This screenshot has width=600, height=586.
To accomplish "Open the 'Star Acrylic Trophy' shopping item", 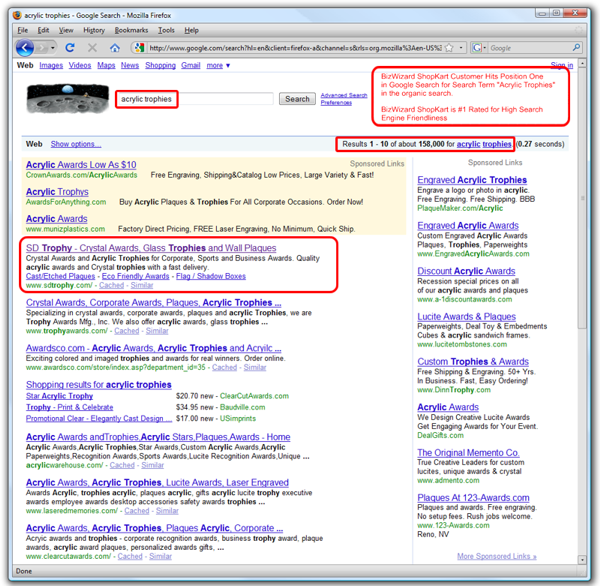I will coord(59,396).
